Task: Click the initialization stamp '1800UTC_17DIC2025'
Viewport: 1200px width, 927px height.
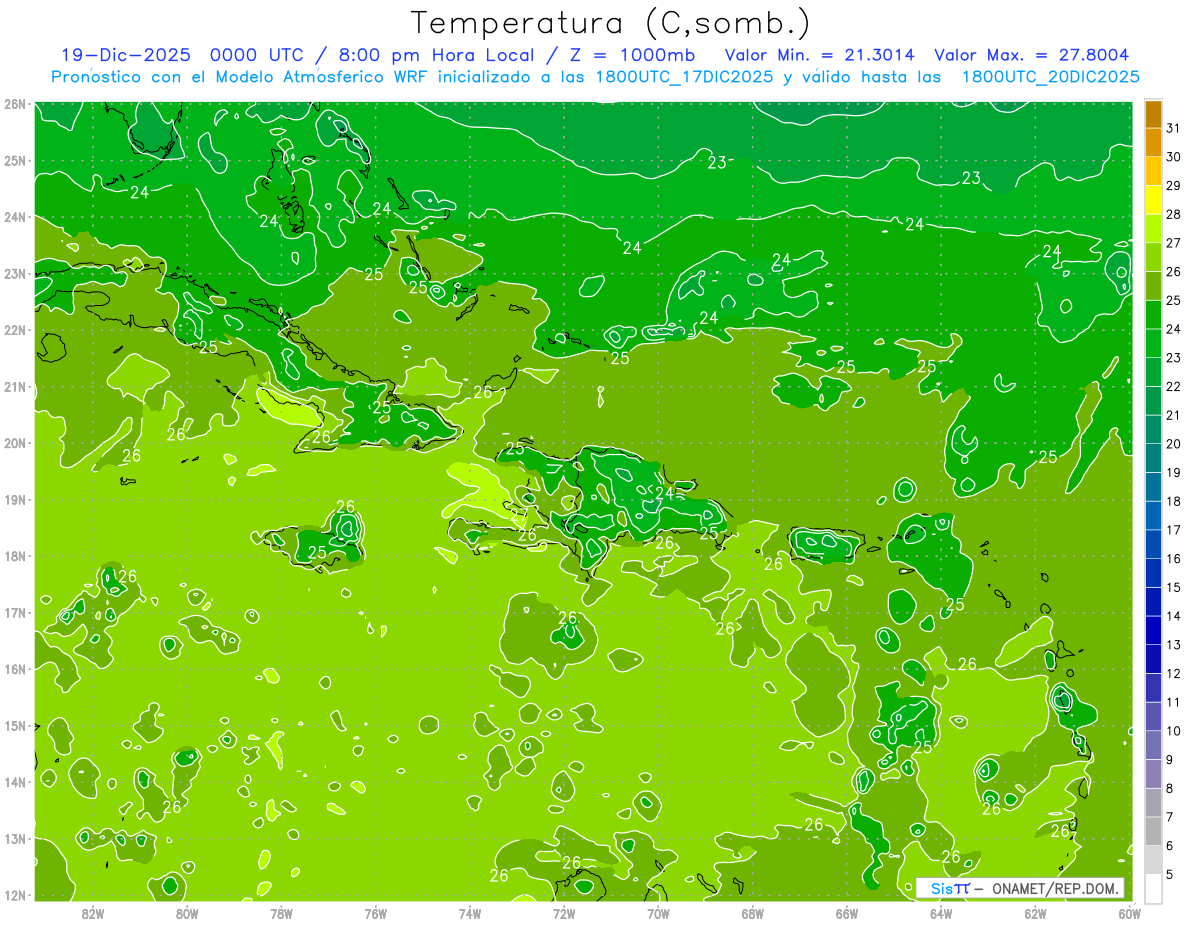Action: 684,77
